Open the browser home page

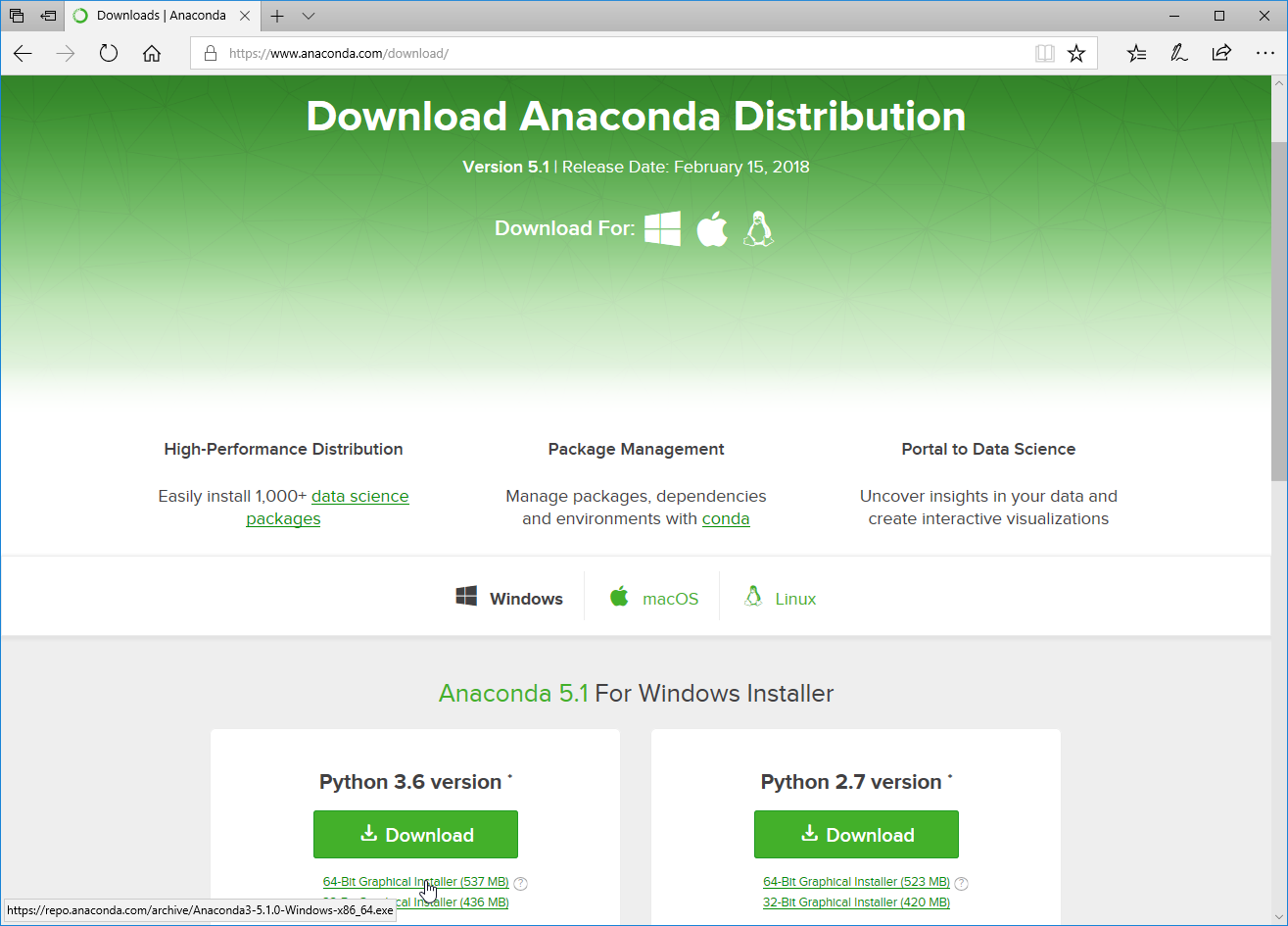[x=152, y=53]
